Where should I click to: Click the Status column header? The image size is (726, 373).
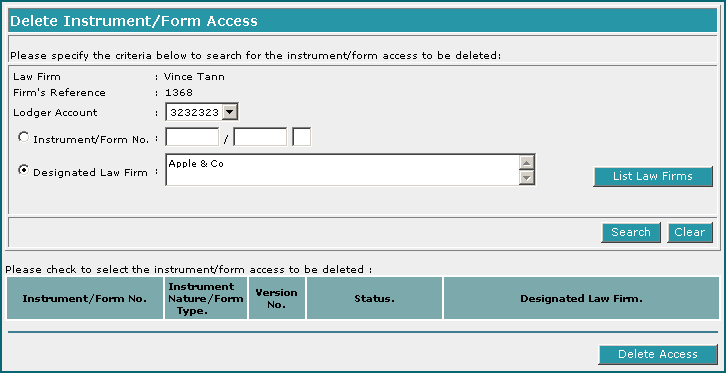[375, 298]
